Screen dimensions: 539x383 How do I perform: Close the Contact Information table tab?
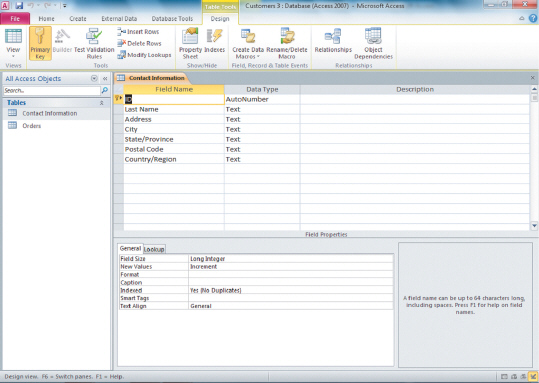click(x=532, y=78)
